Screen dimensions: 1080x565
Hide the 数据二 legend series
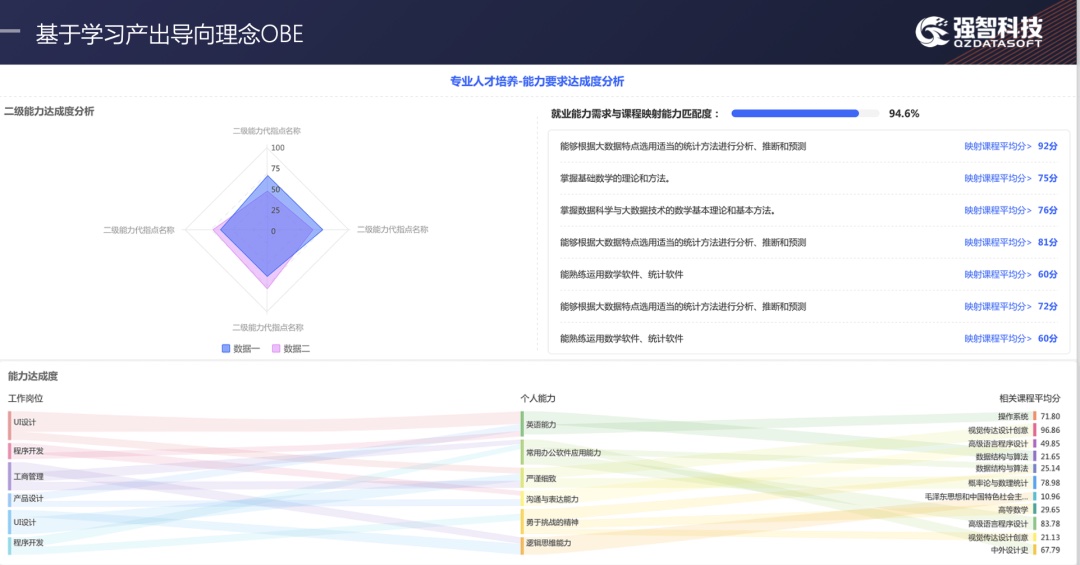[x=290, y=348]
